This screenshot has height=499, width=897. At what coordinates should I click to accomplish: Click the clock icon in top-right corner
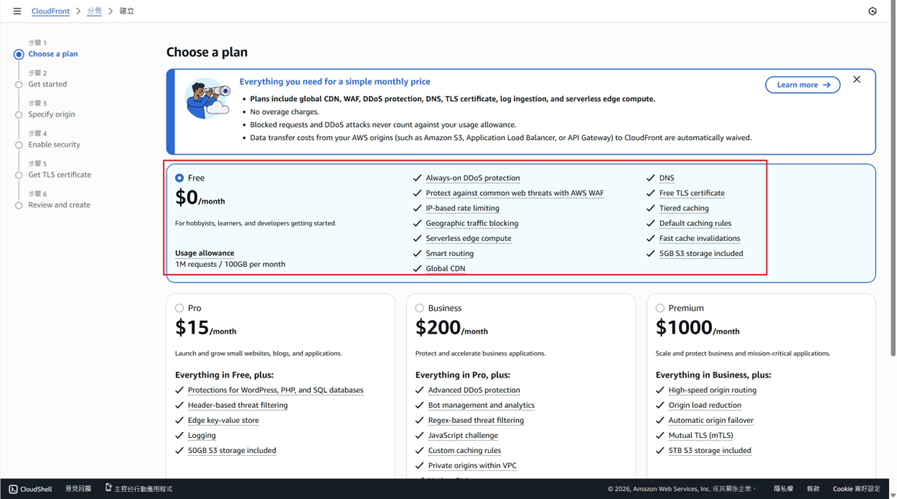click(x=872, y=11)
